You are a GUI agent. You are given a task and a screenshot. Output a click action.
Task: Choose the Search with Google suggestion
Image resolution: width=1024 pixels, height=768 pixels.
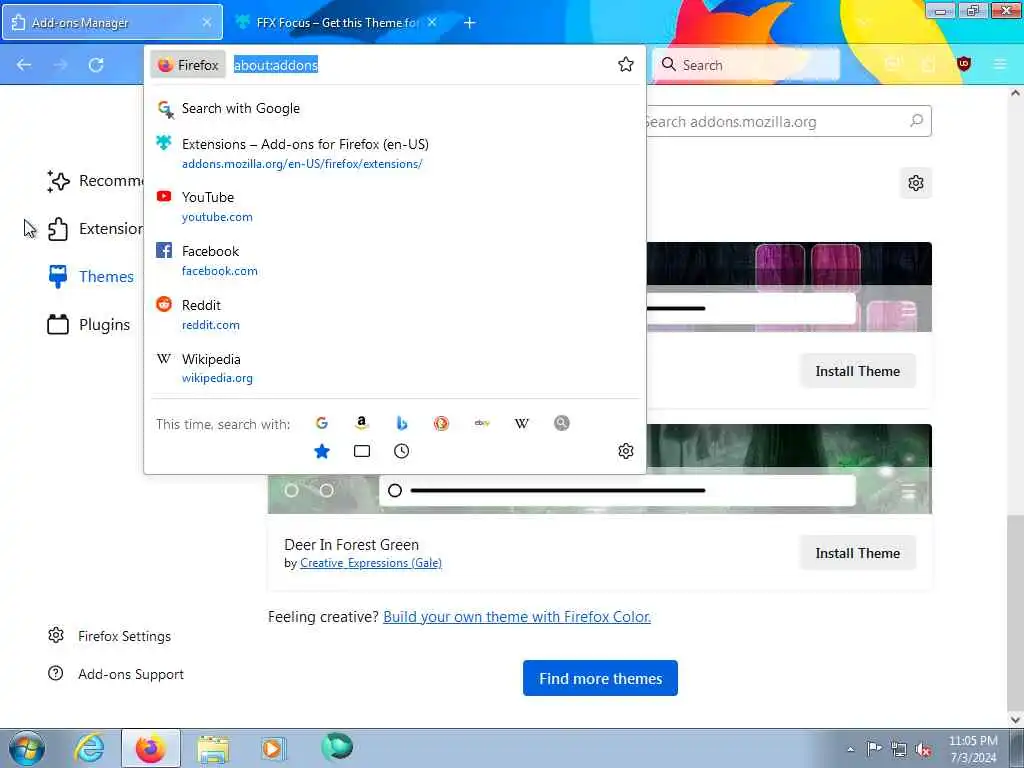pos(395,108)
